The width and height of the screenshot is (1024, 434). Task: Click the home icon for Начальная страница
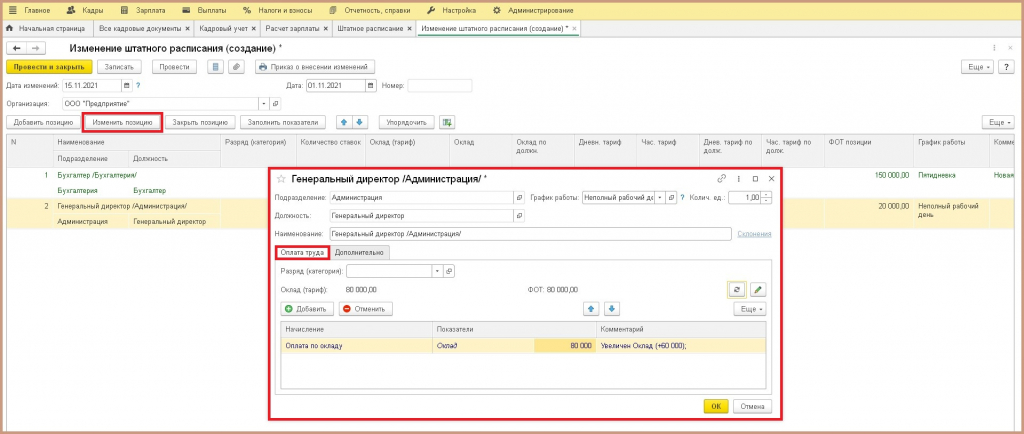(x=10, y=29)
